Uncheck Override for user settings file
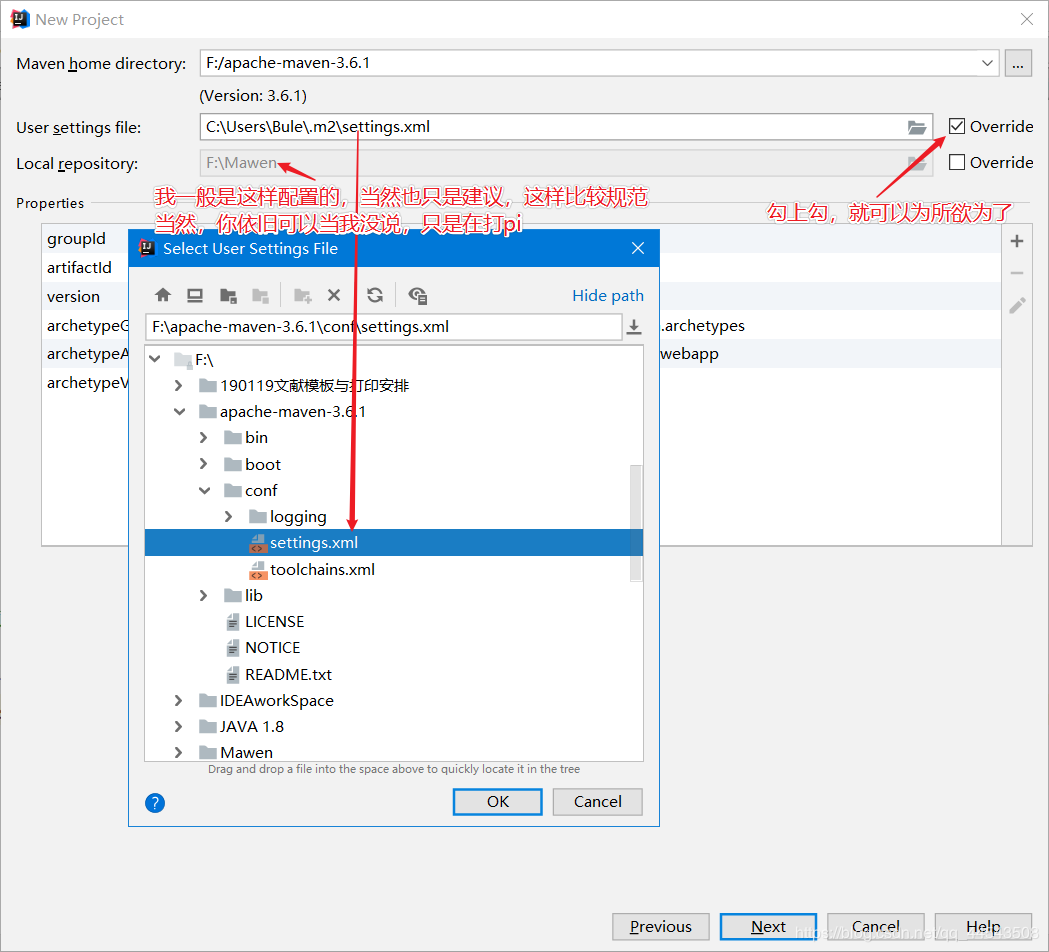Screen dimensions: 1049x952 [957, 126]
